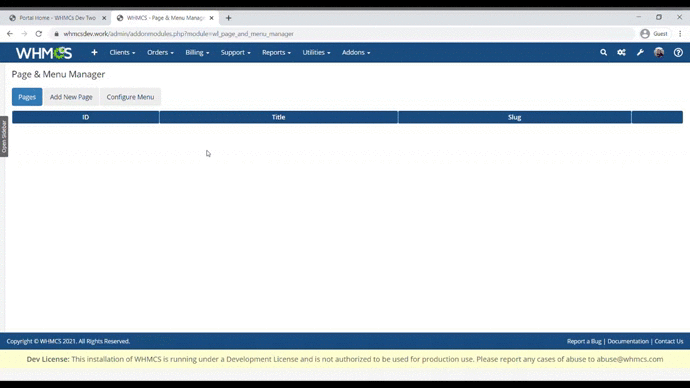Open the admin search magnifier icon
This screenshot has width=690, height=388.
point(603,52)
